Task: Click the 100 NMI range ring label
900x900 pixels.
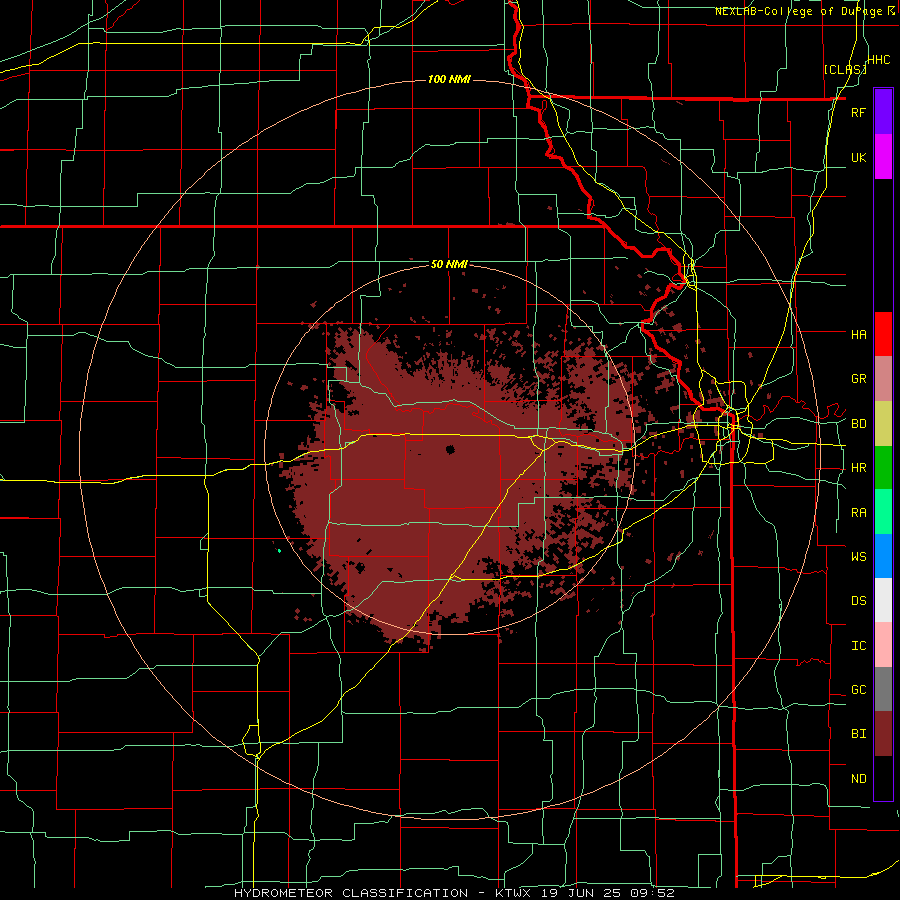Action: (449, 79)
